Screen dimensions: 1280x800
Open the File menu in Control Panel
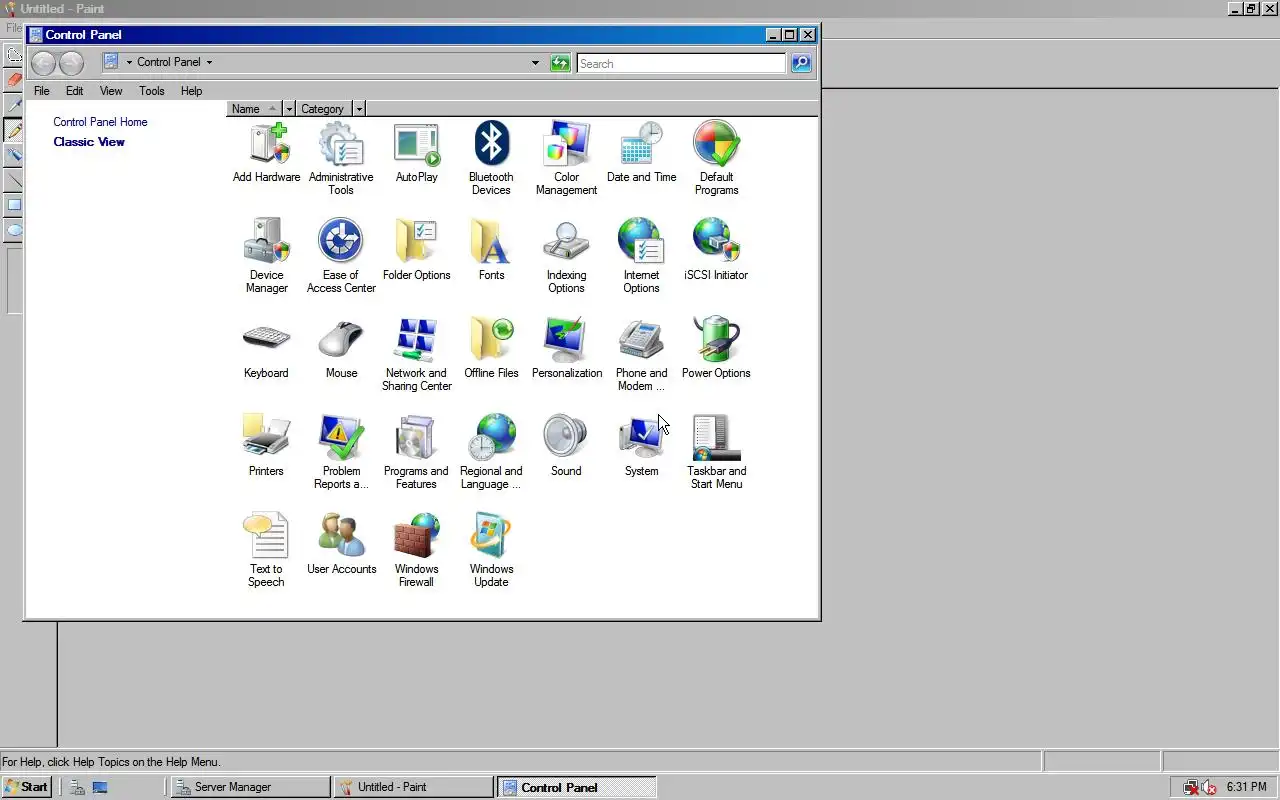click(x=42, y=91)
